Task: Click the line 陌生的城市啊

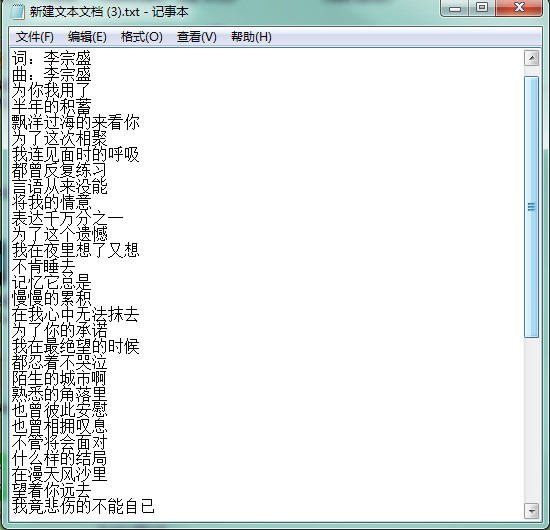Action: coord(60,379)
